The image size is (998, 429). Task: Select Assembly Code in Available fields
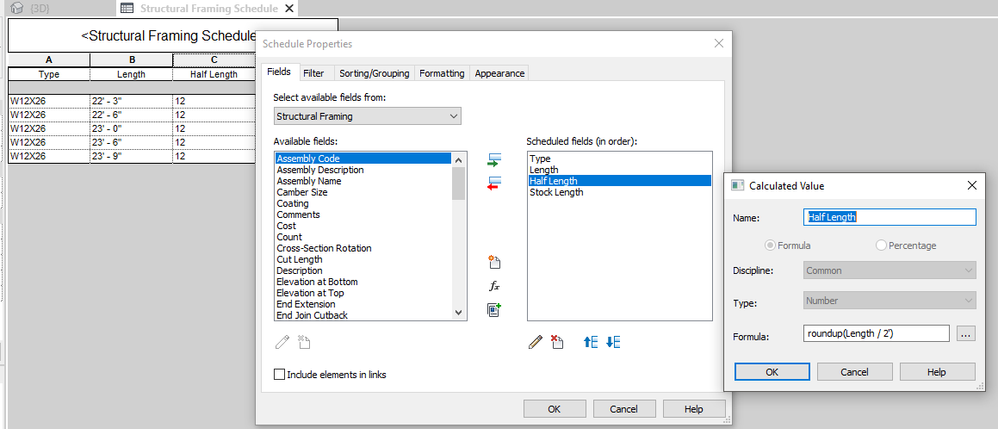[363, 158]
